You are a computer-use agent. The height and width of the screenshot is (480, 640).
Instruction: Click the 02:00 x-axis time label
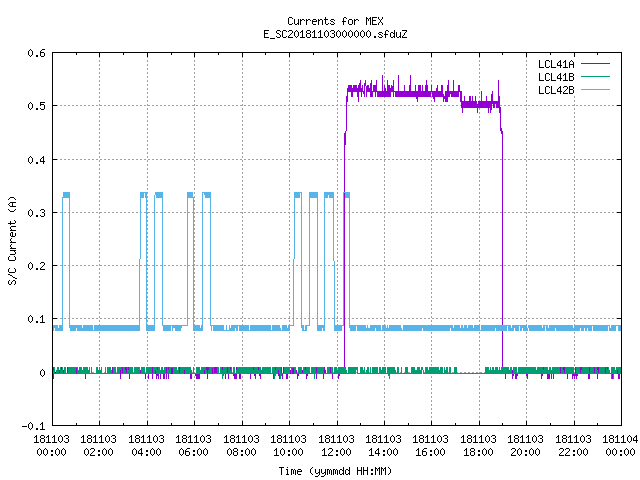click(98, 452)
